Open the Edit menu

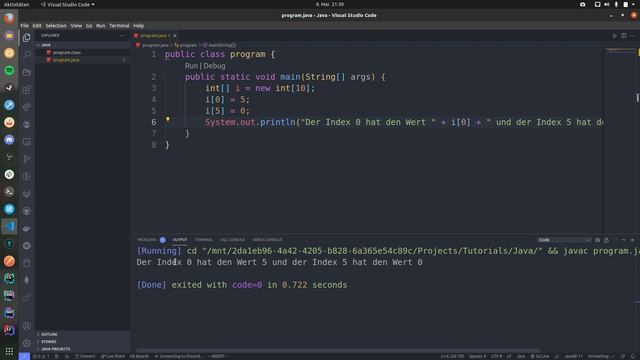(37, 25)
